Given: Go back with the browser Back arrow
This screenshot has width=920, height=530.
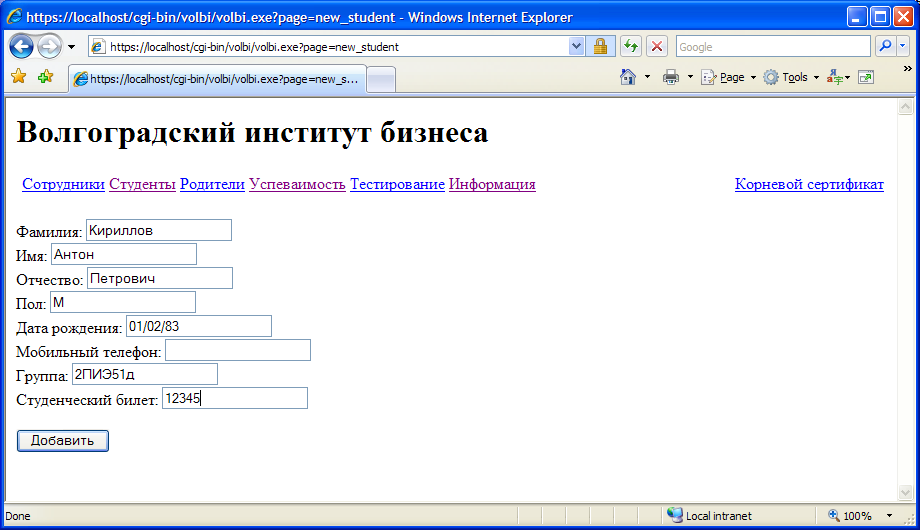Looking at the screenshot, I should click(x=22, y=46).
